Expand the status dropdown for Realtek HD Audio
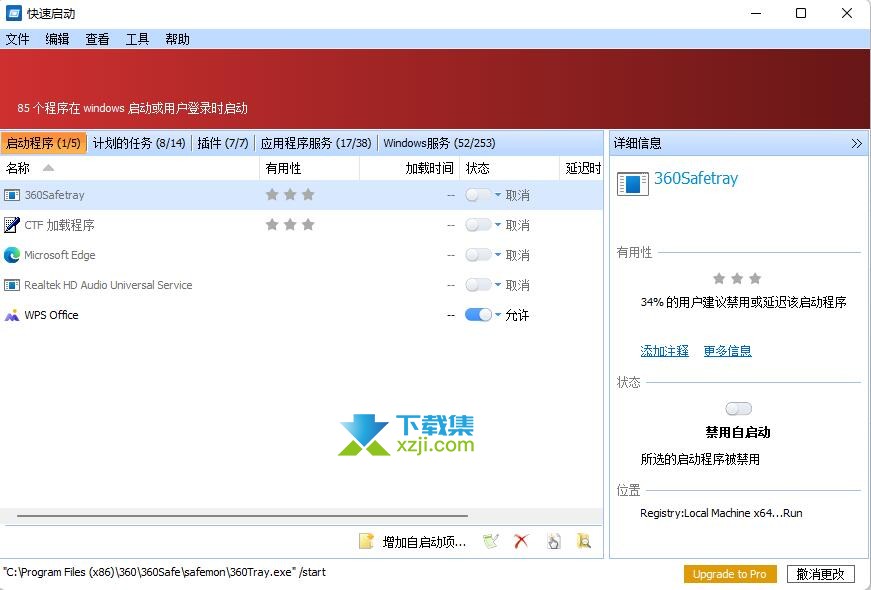The image size is (871, 590). 498,285
